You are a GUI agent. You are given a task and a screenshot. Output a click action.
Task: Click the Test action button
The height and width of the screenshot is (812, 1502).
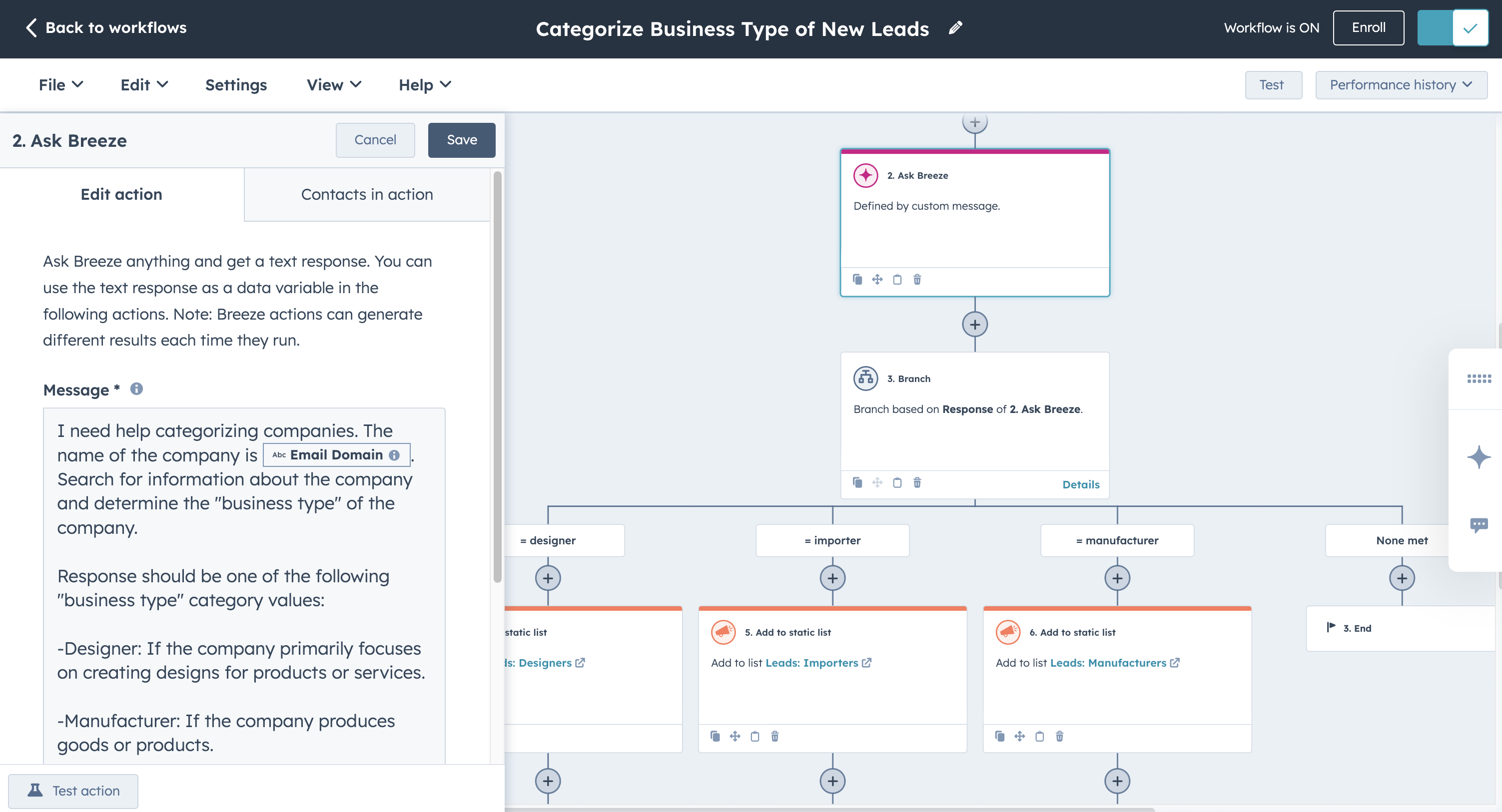[73, 791]
